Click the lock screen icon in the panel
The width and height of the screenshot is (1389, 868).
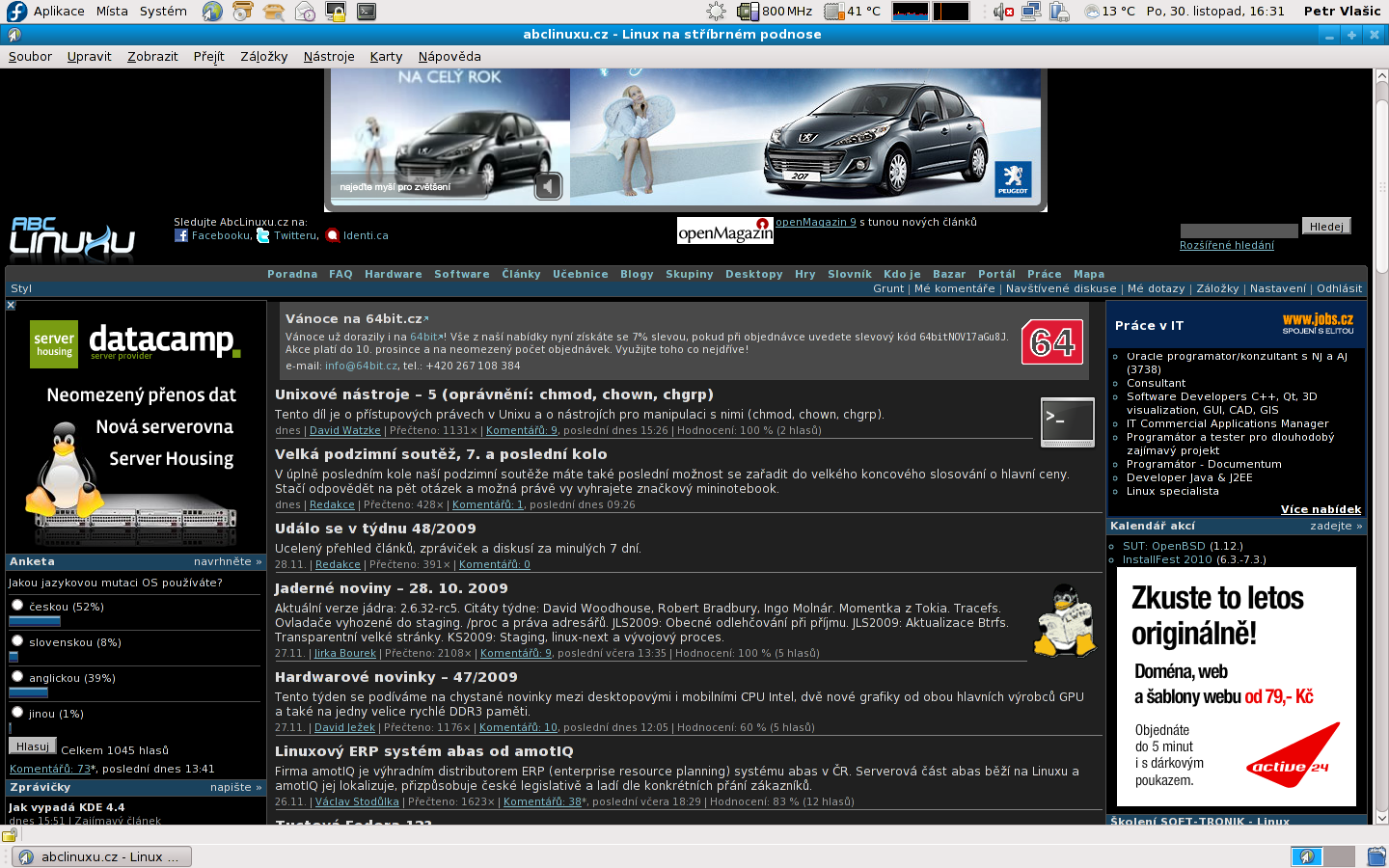[336, 12]
